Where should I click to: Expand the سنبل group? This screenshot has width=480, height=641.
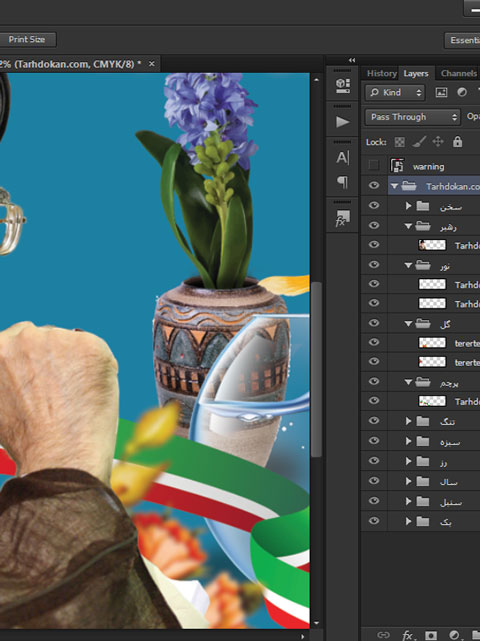click(408, 501)
